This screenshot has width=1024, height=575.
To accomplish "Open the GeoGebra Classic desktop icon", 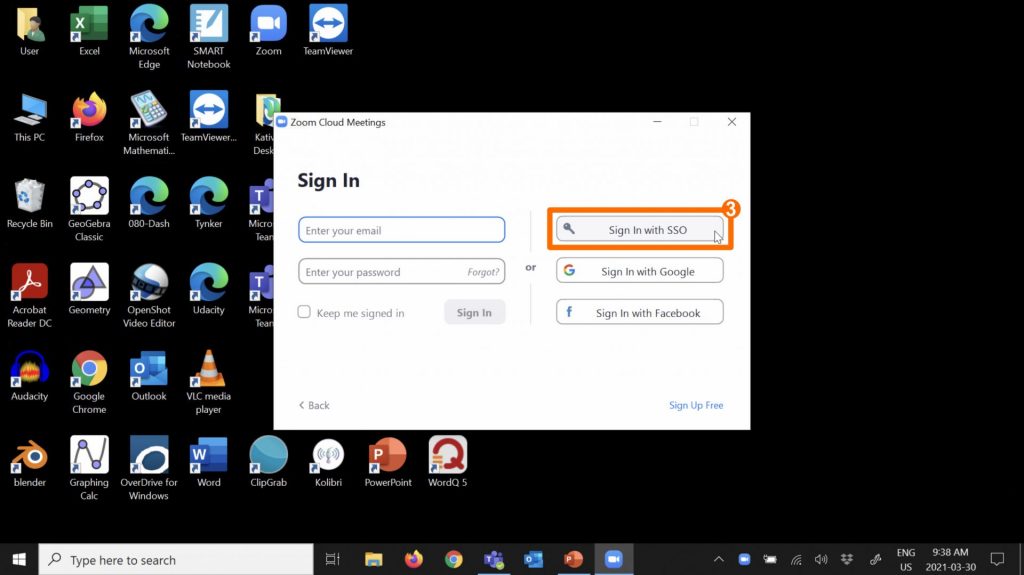I will (x=89, y=199).
